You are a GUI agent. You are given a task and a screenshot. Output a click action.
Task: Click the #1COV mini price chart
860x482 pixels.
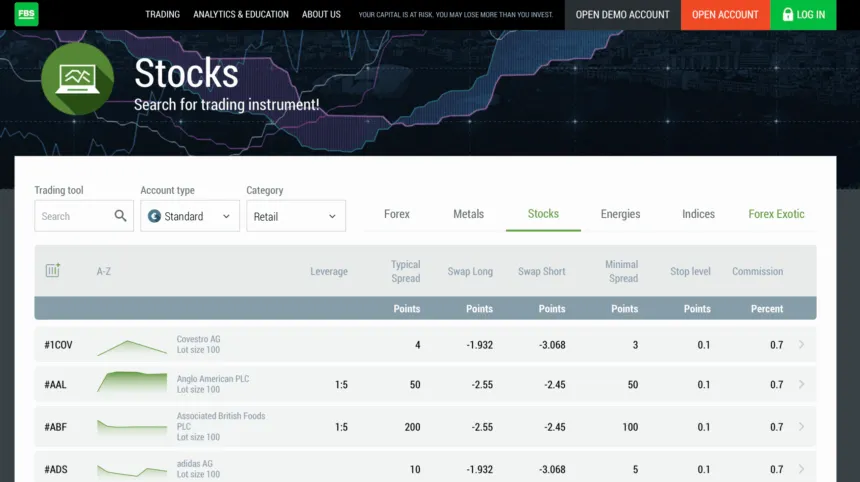pos(132,345)
